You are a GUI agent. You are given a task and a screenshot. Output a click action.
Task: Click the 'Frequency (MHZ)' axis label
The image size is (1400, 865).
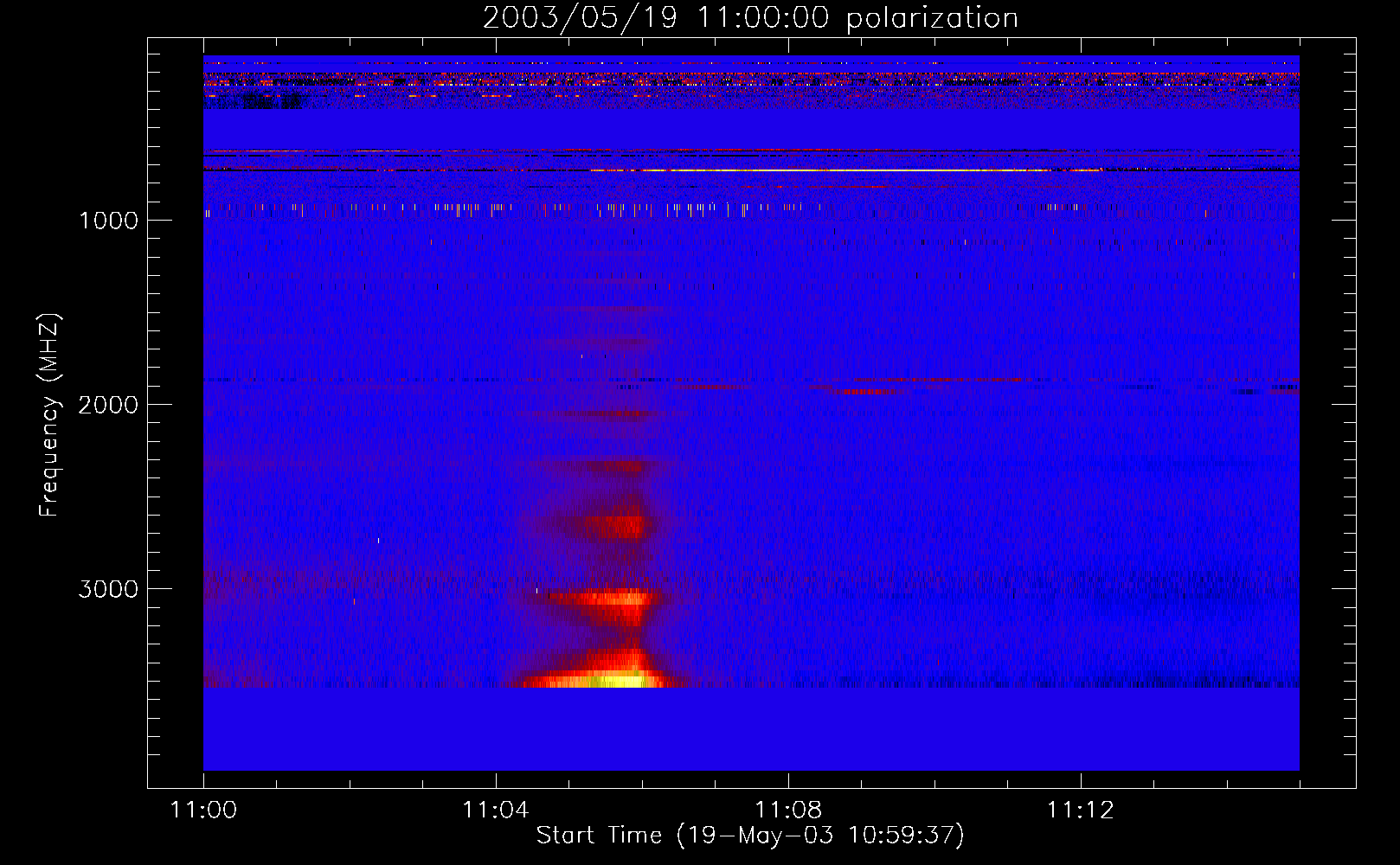(x=49, y=415)
